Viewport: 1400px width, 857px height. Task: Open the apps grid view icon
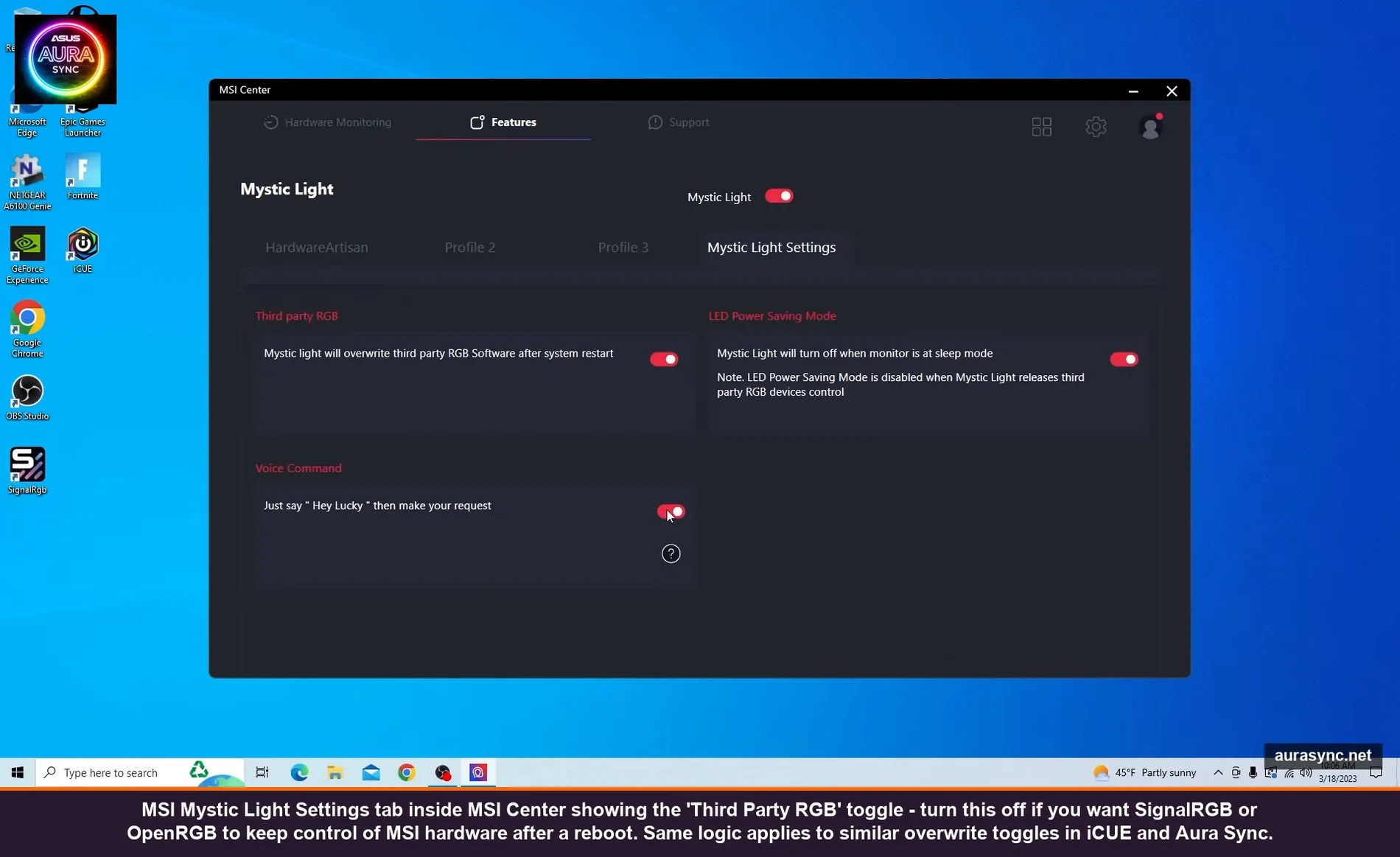(x=1041, y=127)
